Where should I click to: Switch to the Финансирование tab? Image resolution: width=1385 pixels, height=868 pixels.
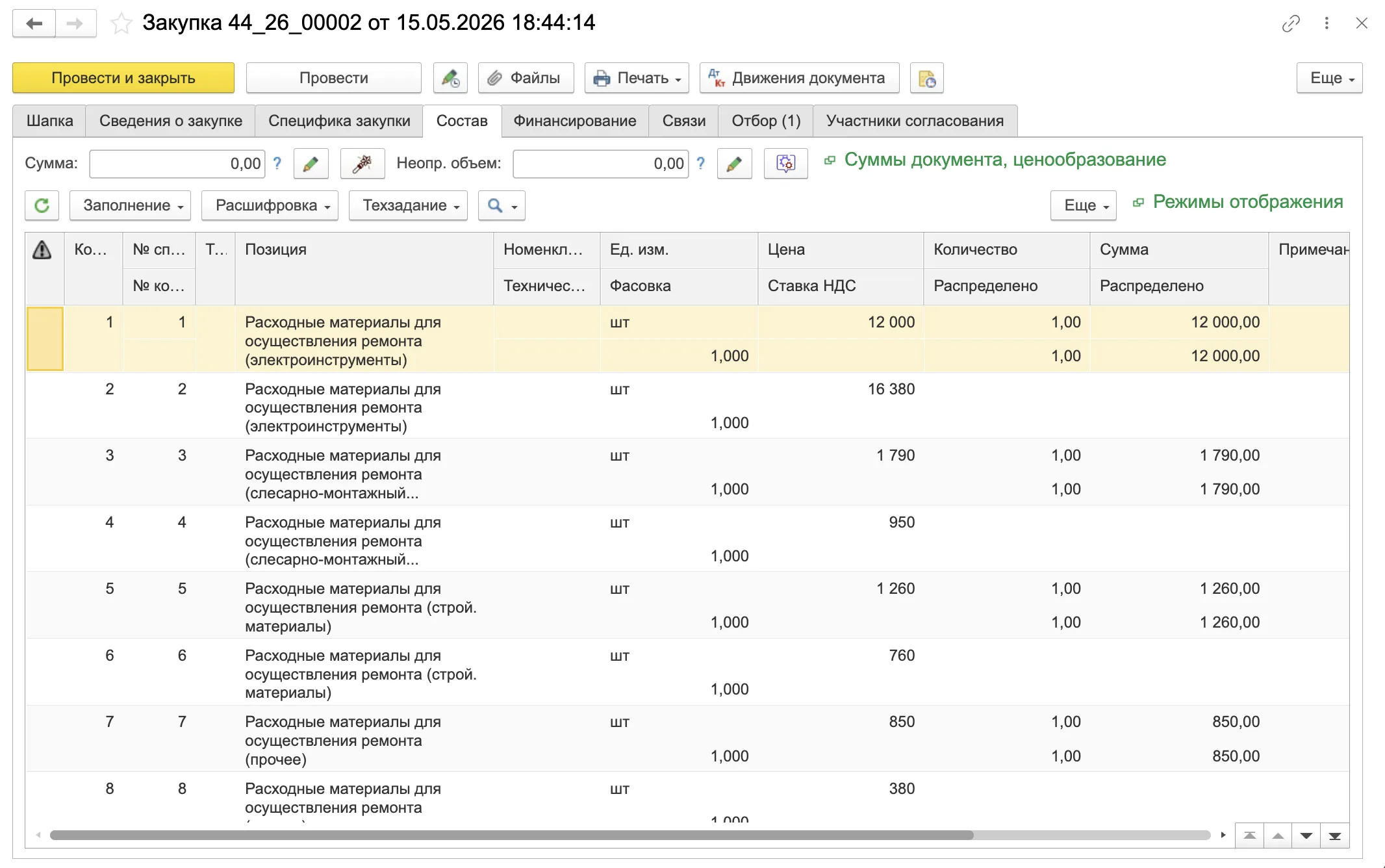click(x=575, y=121)
